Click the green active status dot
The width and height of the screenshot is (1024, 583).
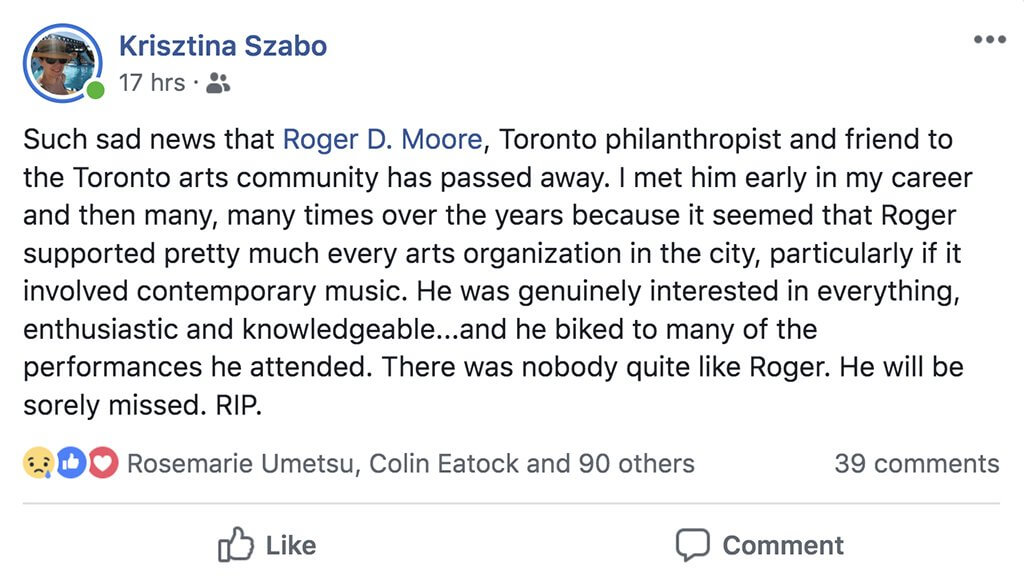coord(96,91)
